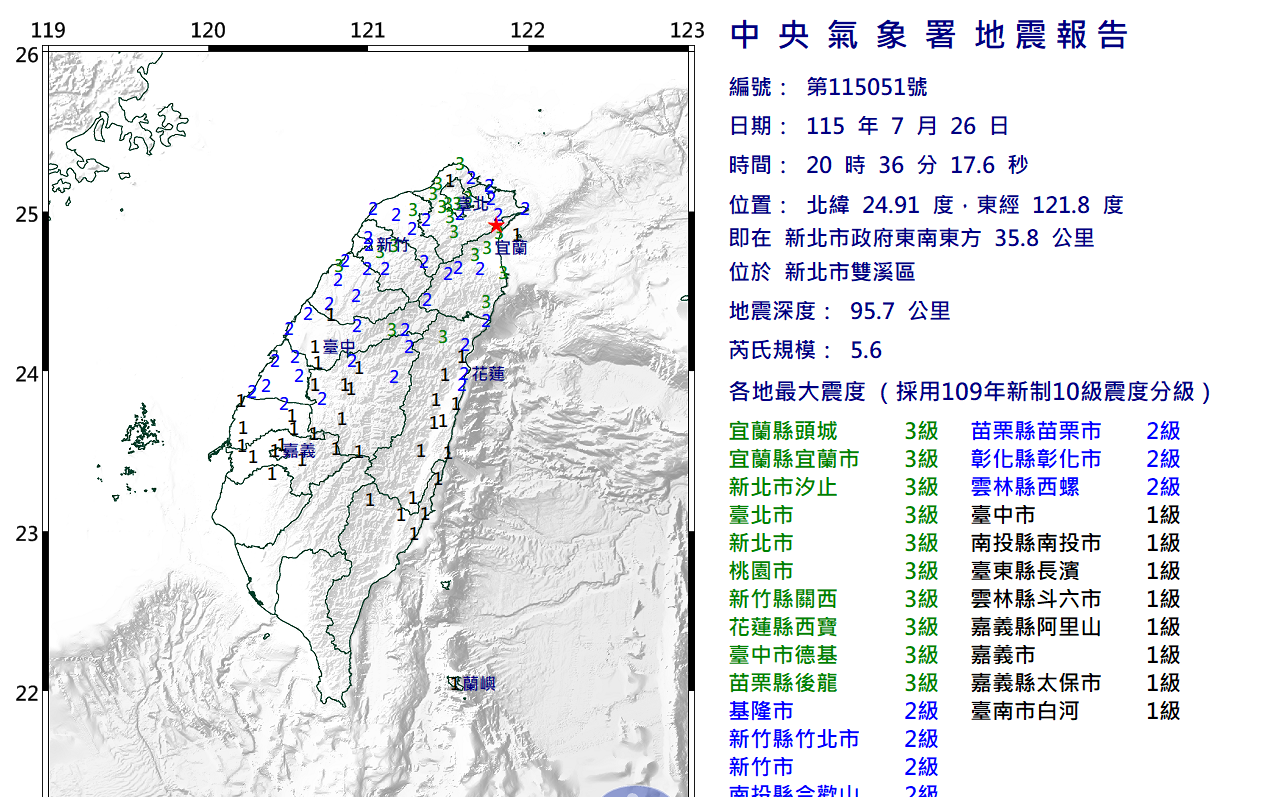
Task: Select the report number 第115051號
Action: 867,87
